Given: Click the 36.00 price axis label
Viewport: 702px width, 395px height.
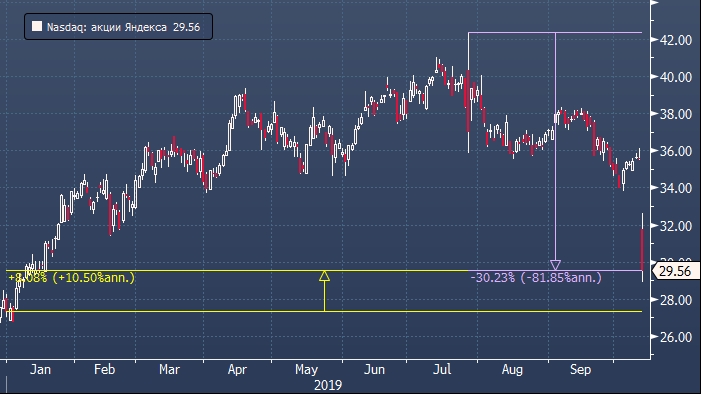Looking at the screenshot, I should click(x=675, y=151).
